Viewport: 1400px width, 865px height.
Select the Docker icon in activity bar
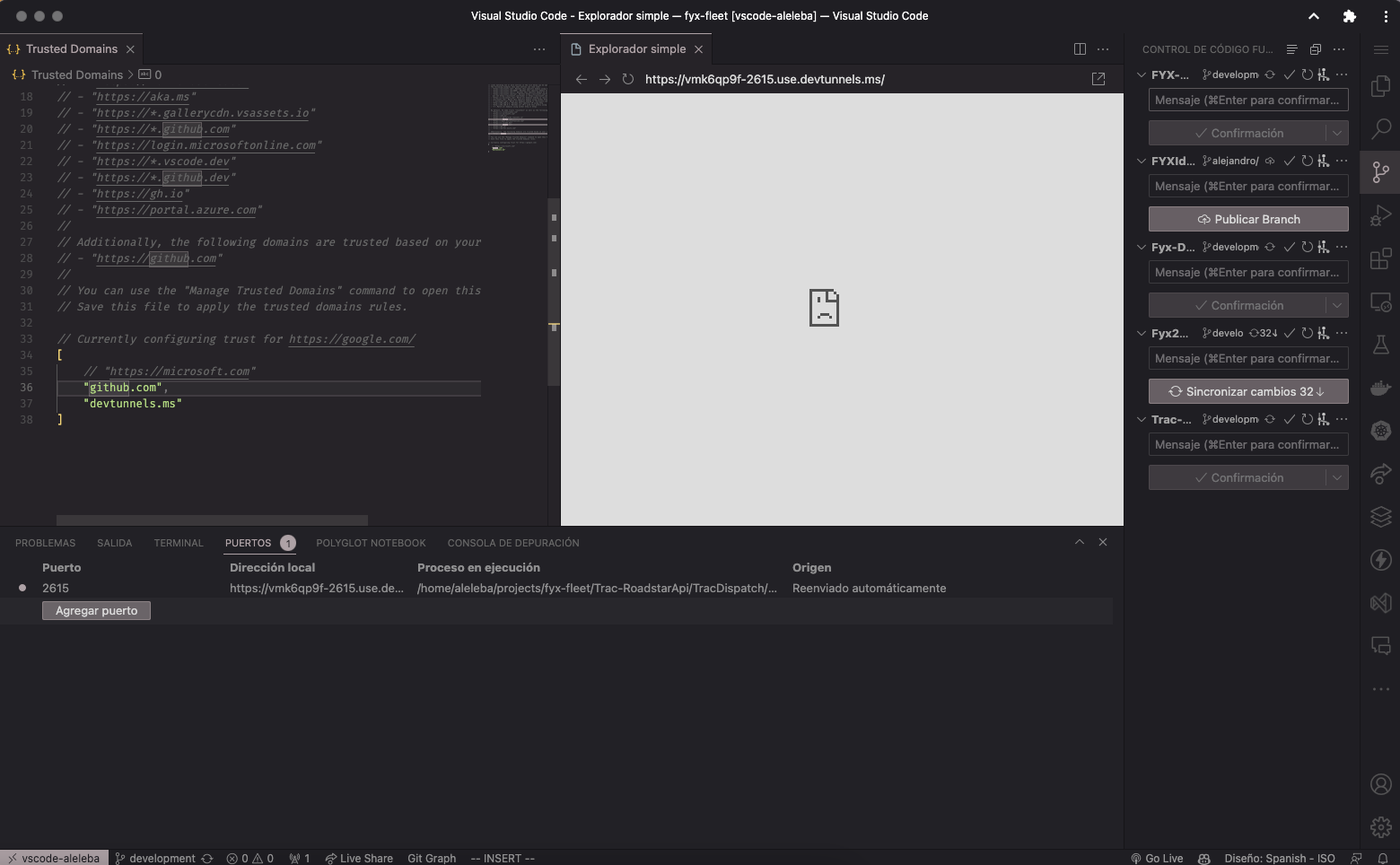click(x=1380, y=387)
